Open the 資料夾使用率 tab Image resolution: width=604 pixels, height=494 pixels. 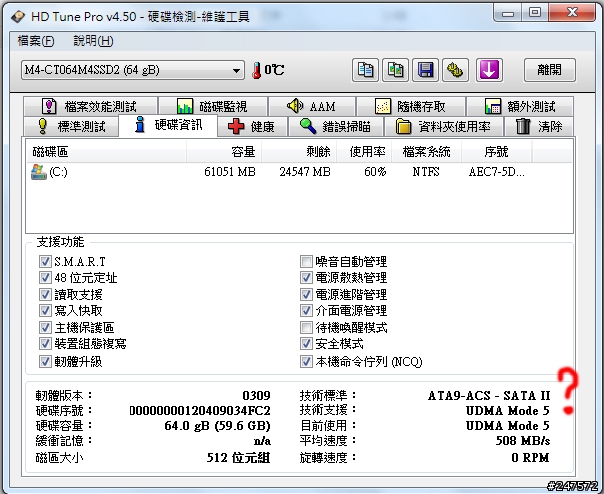point(443,126)
